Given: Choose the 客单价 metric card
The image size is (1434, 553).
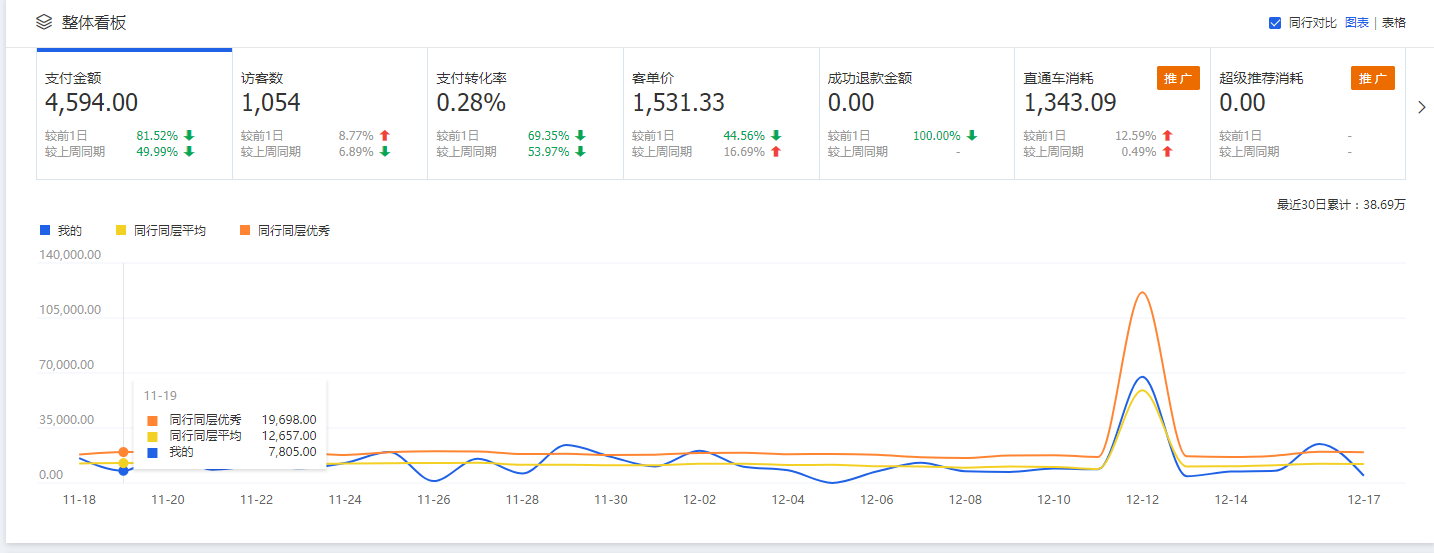Looking at the screenshot, I should [720, 114].
